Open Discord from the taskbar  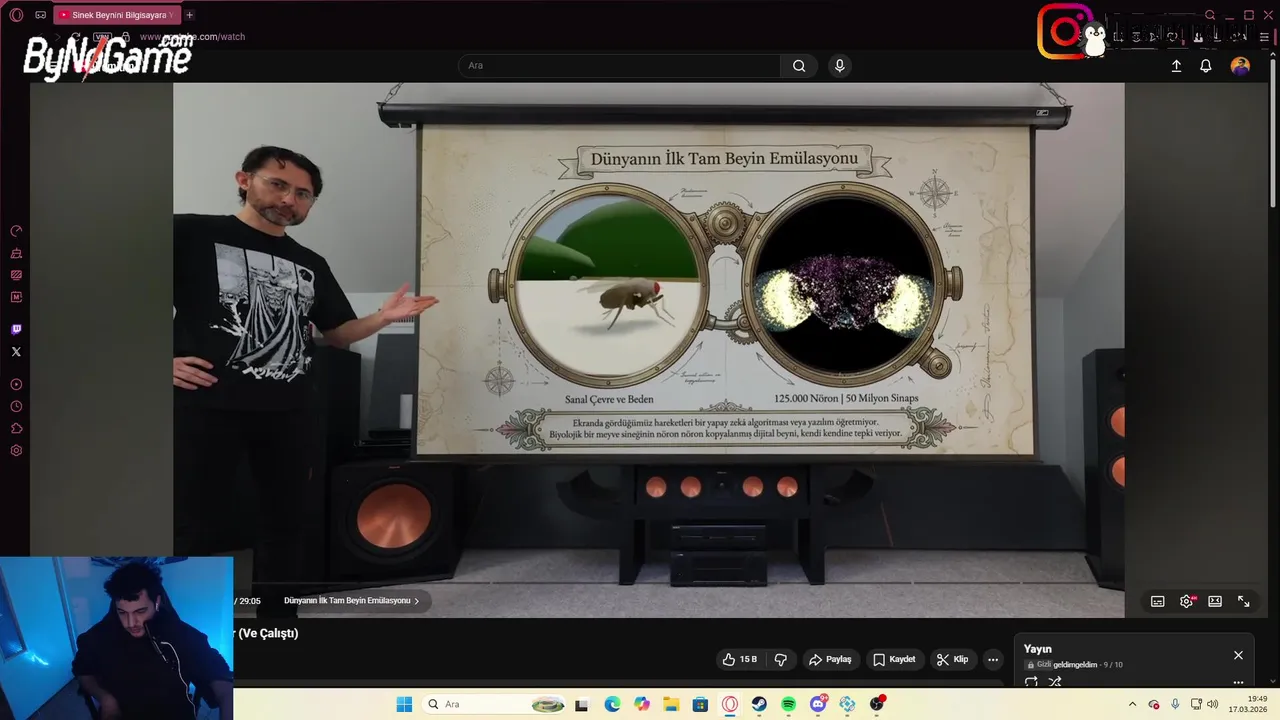pyautogui.click(x=818, y=704)
